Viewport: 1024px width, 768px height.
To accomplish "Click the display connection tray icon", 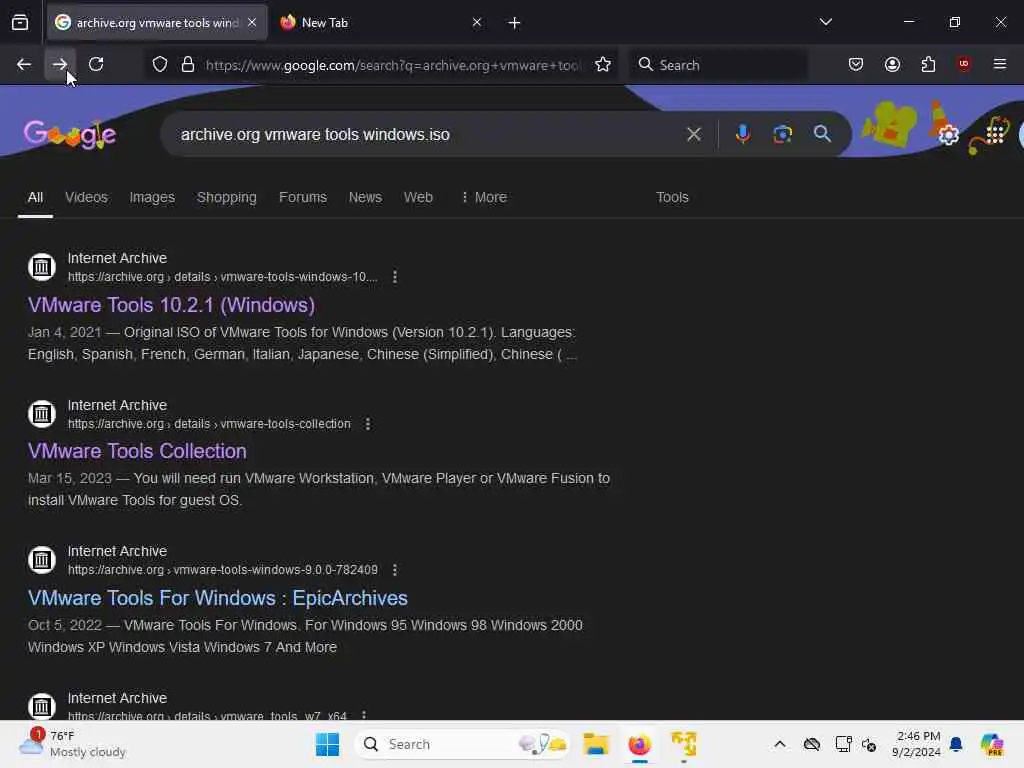I will pyautogui.click(x=843, y=744).
